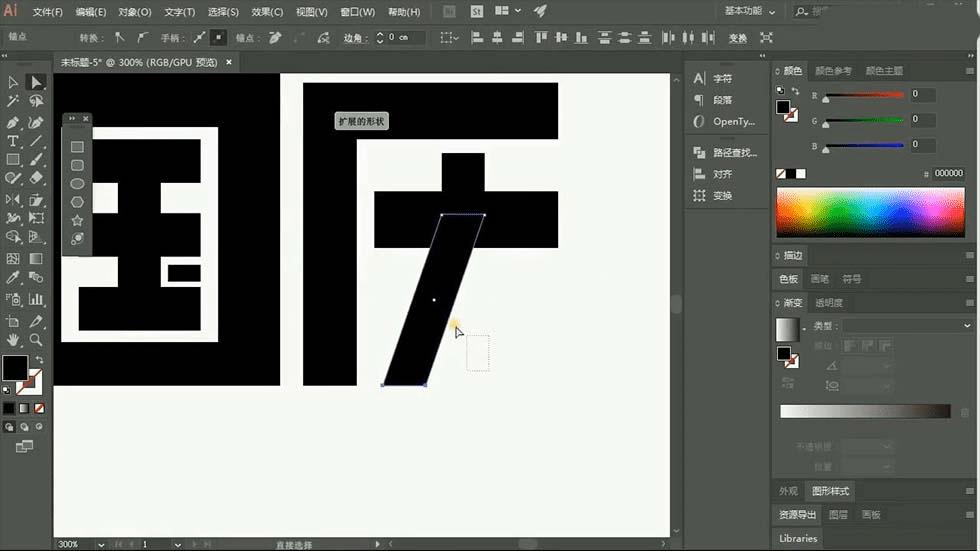Open the workspace switcher 基本功能 dropdown
This screenshot has width=980, height=551.
coord(749,11)
